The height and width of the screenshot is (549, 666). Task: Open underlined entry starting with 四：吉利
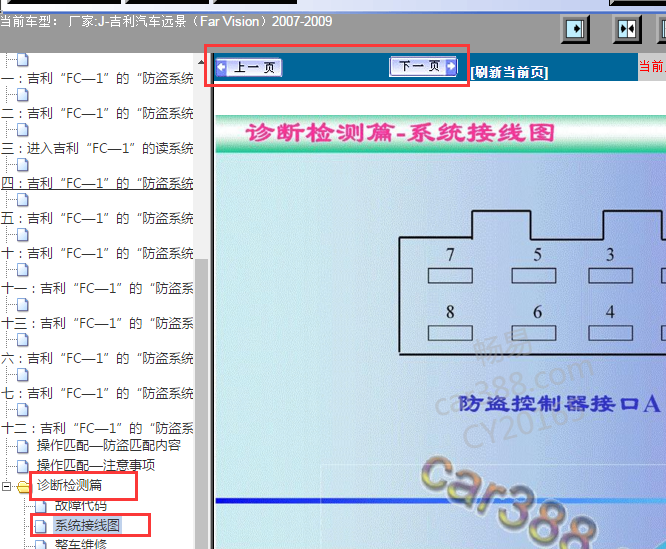pos(97,183)
